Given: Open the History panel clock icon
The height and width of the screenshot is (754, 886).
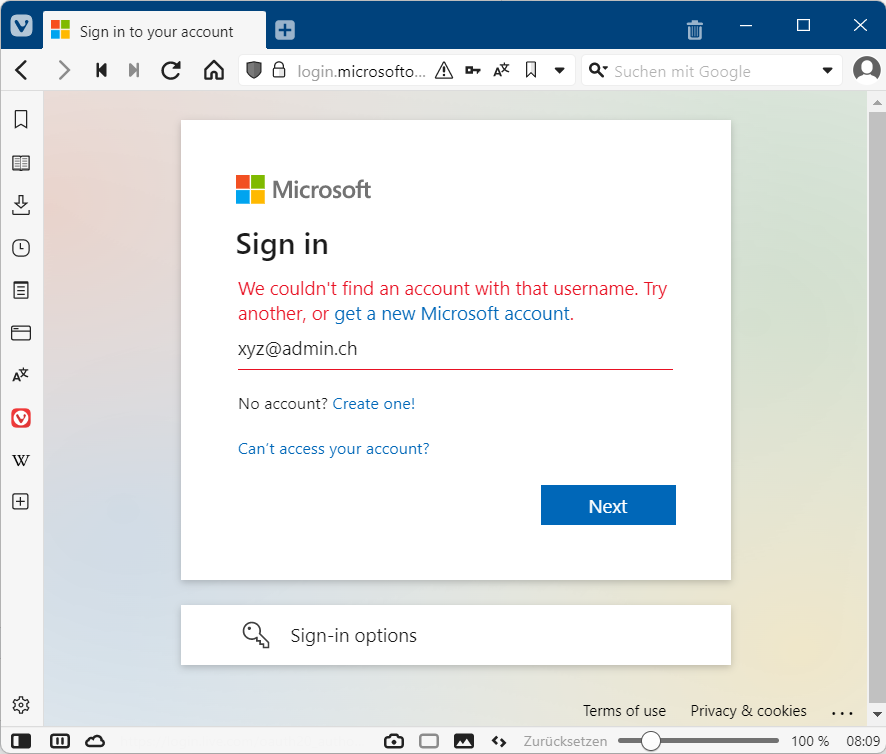Looking at the screenshot, I should click(x=20, y=248).
